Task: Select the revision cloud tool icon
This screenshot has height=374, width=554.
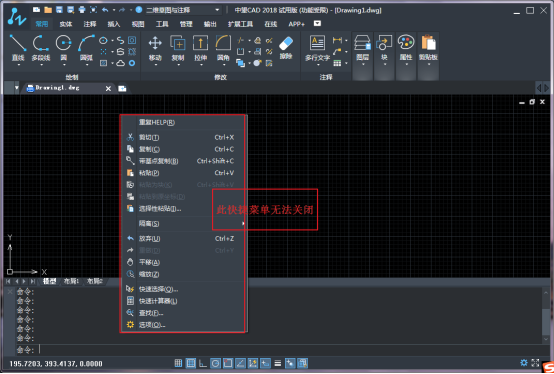Action: click(121, 63)
